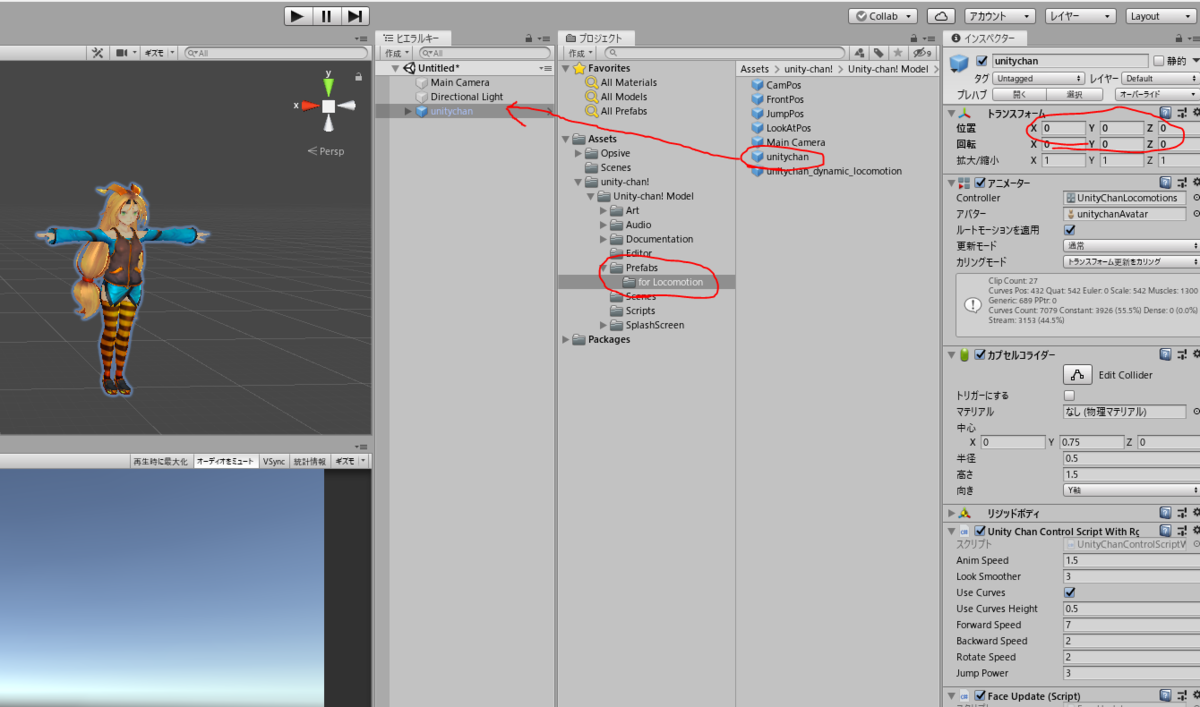Enable the トリガーにする checkbox

coord(1069,395)
